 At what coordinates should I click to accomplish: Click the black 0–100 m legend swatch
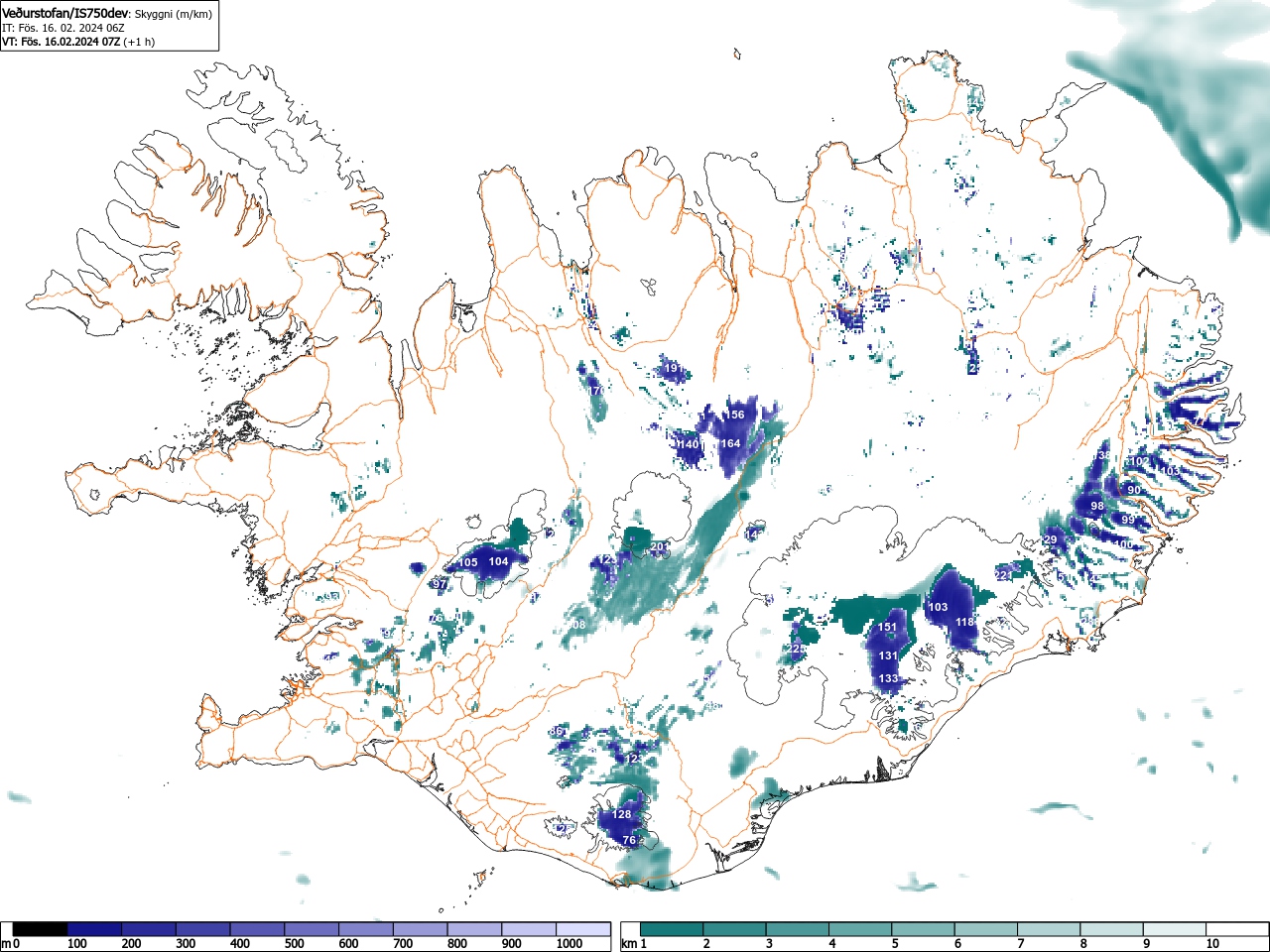tap(41, 929)
